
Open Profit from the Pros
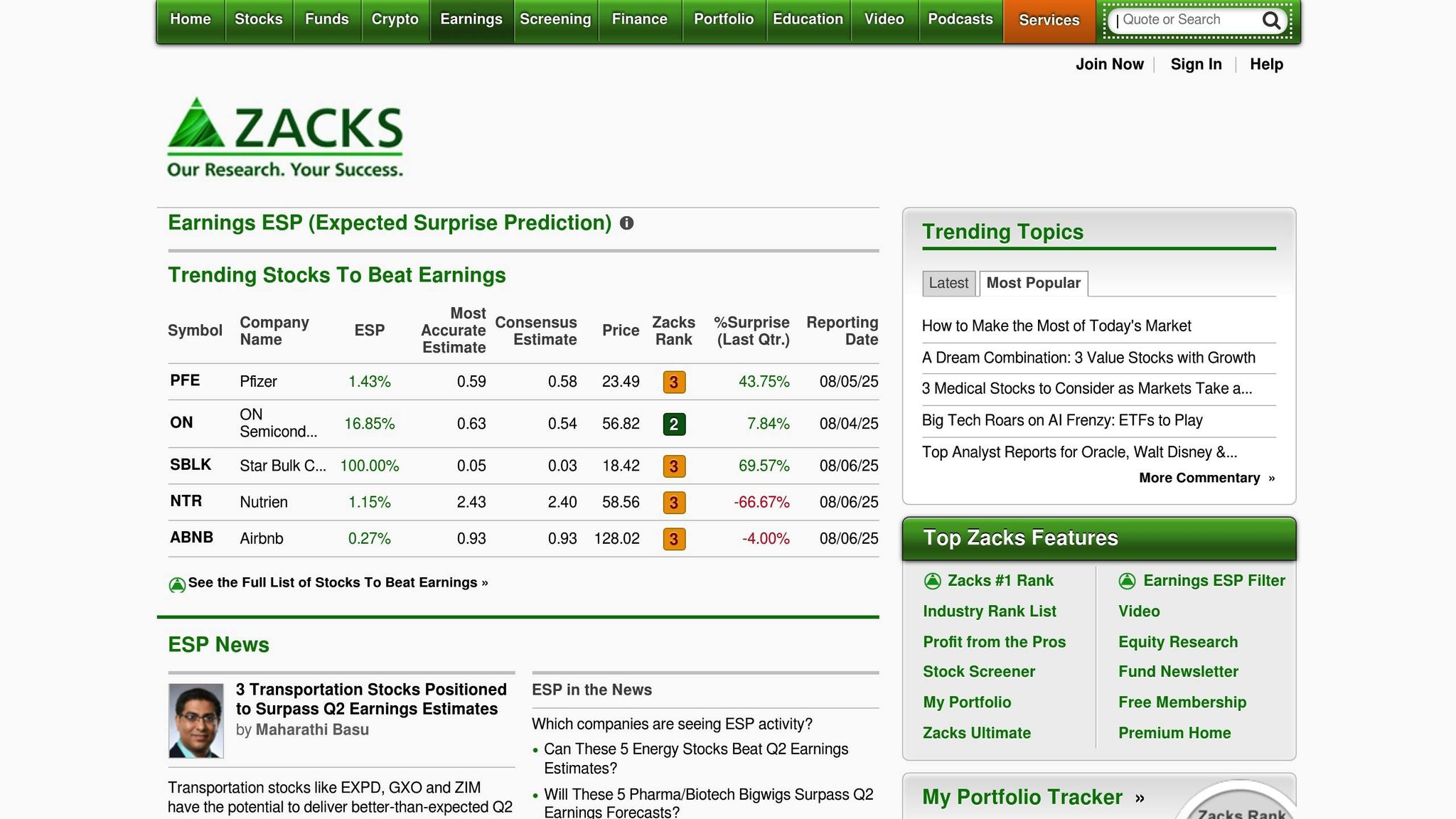click(995, 642)
